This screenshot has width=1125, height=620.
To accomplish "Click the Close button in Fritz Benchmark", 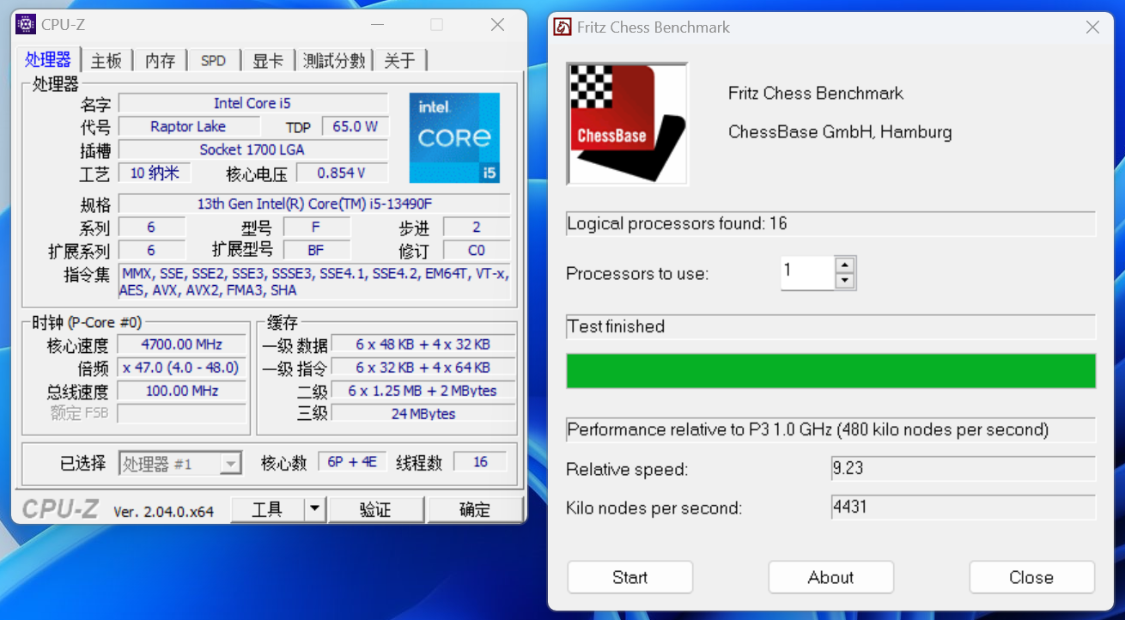I will pos(1032,577).
